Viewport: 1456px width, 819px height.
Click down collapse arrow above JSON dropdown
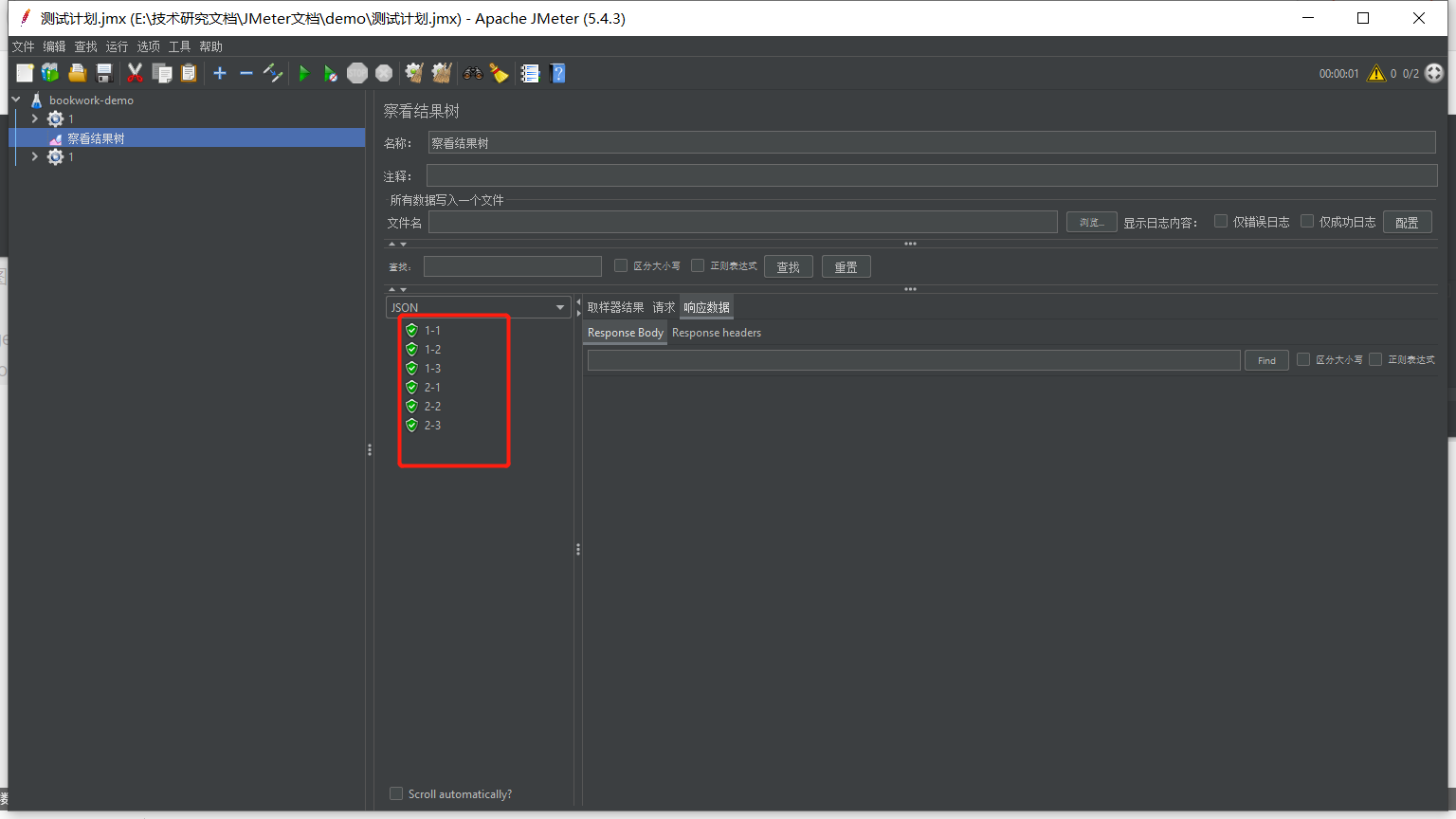click(x=404, y=289)
